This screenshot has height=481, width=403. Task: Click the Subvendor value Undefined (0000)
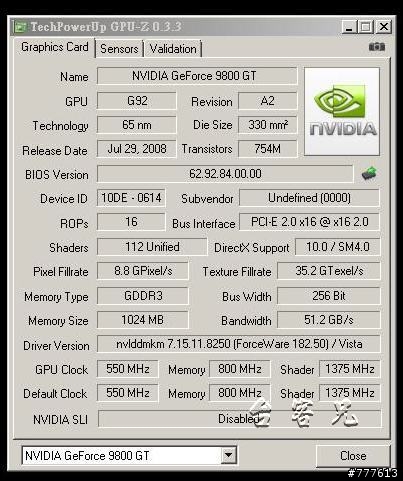[x=309, y=198]
